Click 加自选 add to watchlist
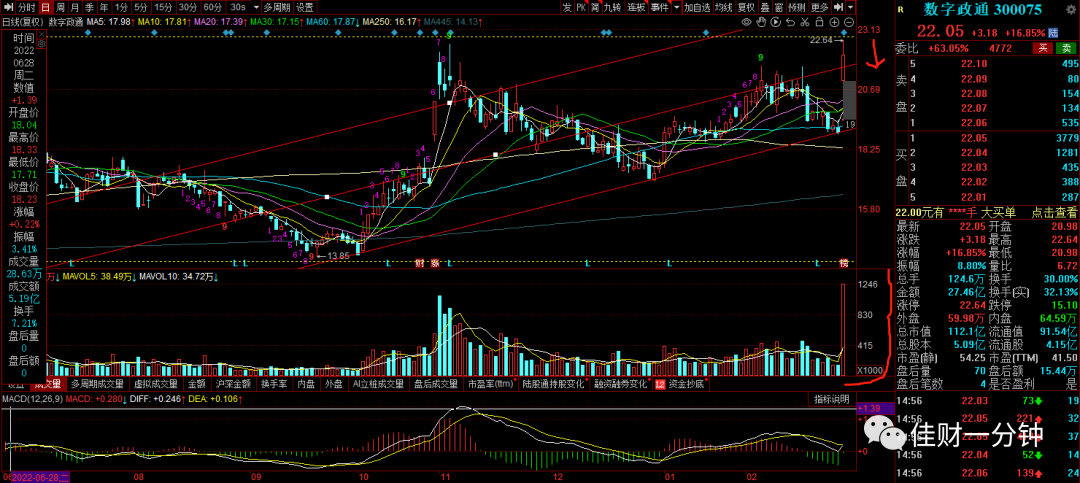The image size is (1080, 483). click(x=698, y=8)
